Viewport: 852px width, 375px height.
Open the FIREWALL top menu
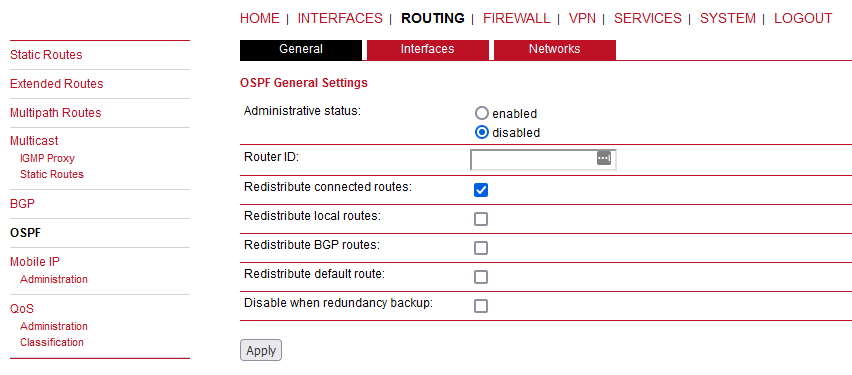click(517, 18)
